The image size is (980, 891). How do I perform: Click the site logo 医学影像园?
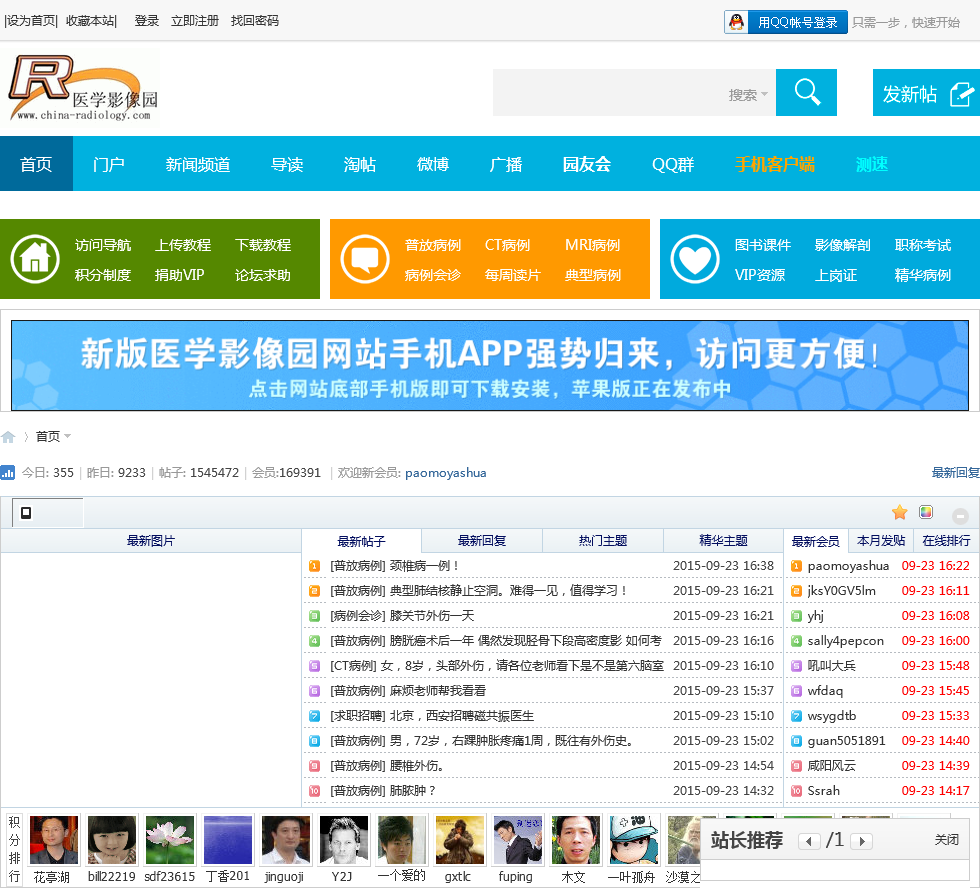point(82,87)
